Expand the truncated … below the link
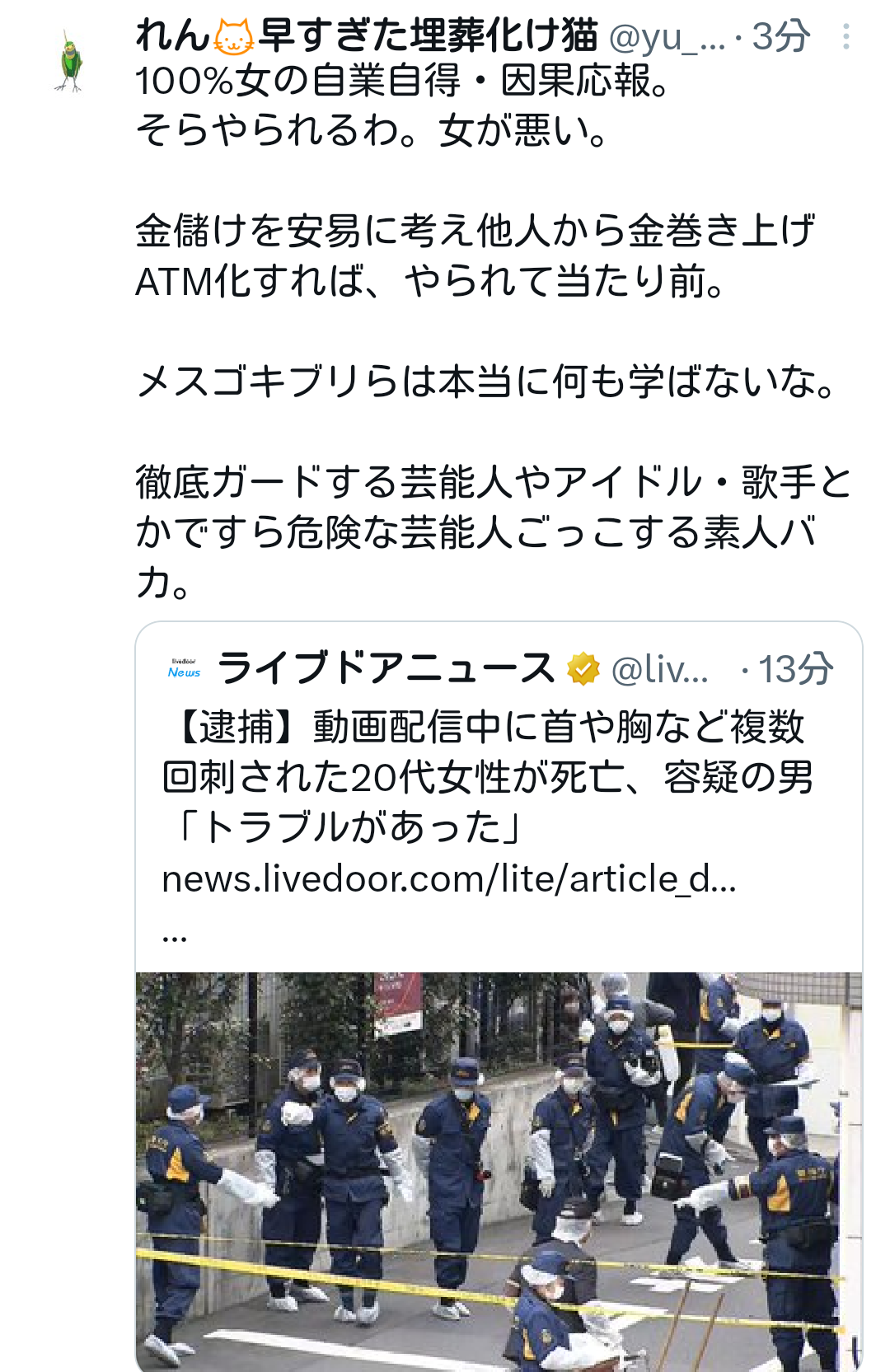 175,936
